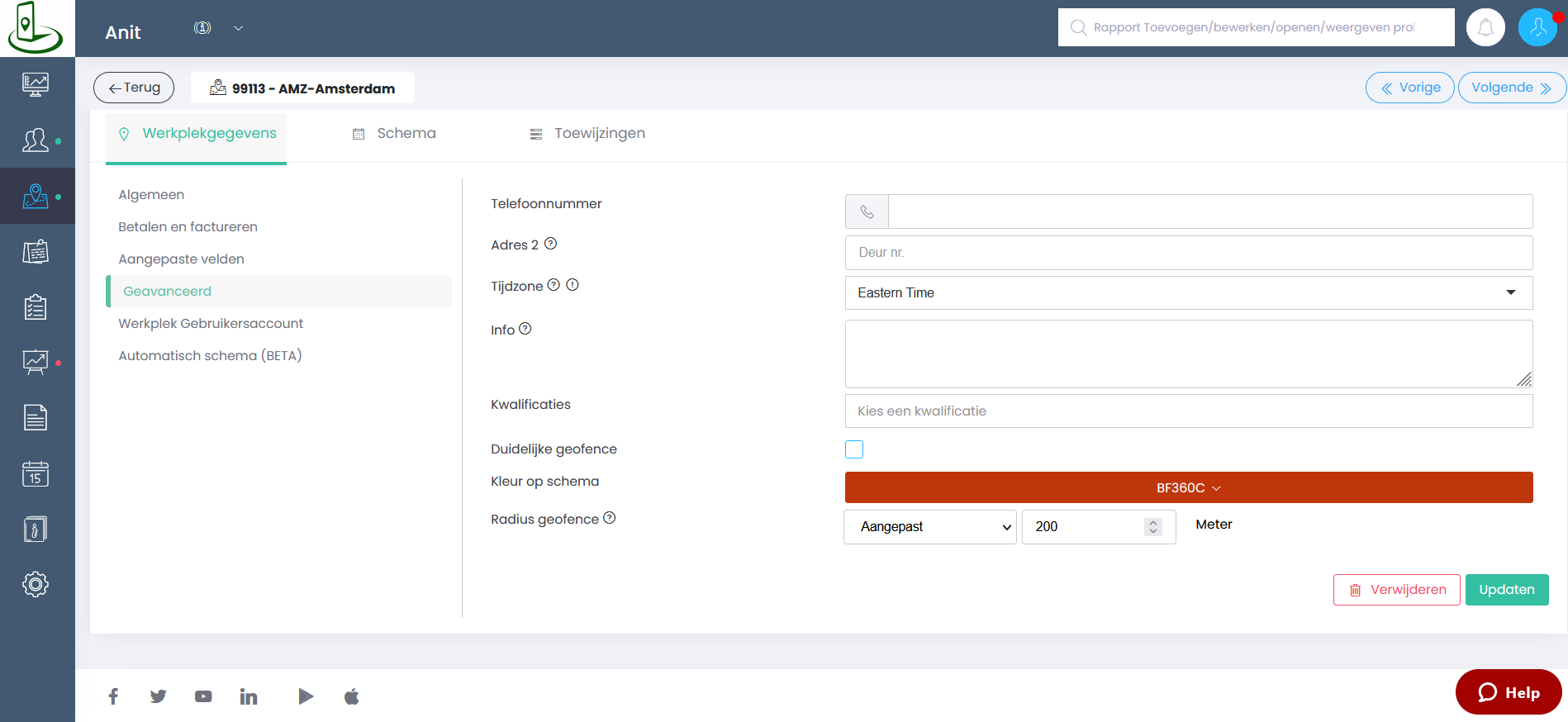
Task: Open the settings gear icon in sidebar
Action: click(36, 584)
